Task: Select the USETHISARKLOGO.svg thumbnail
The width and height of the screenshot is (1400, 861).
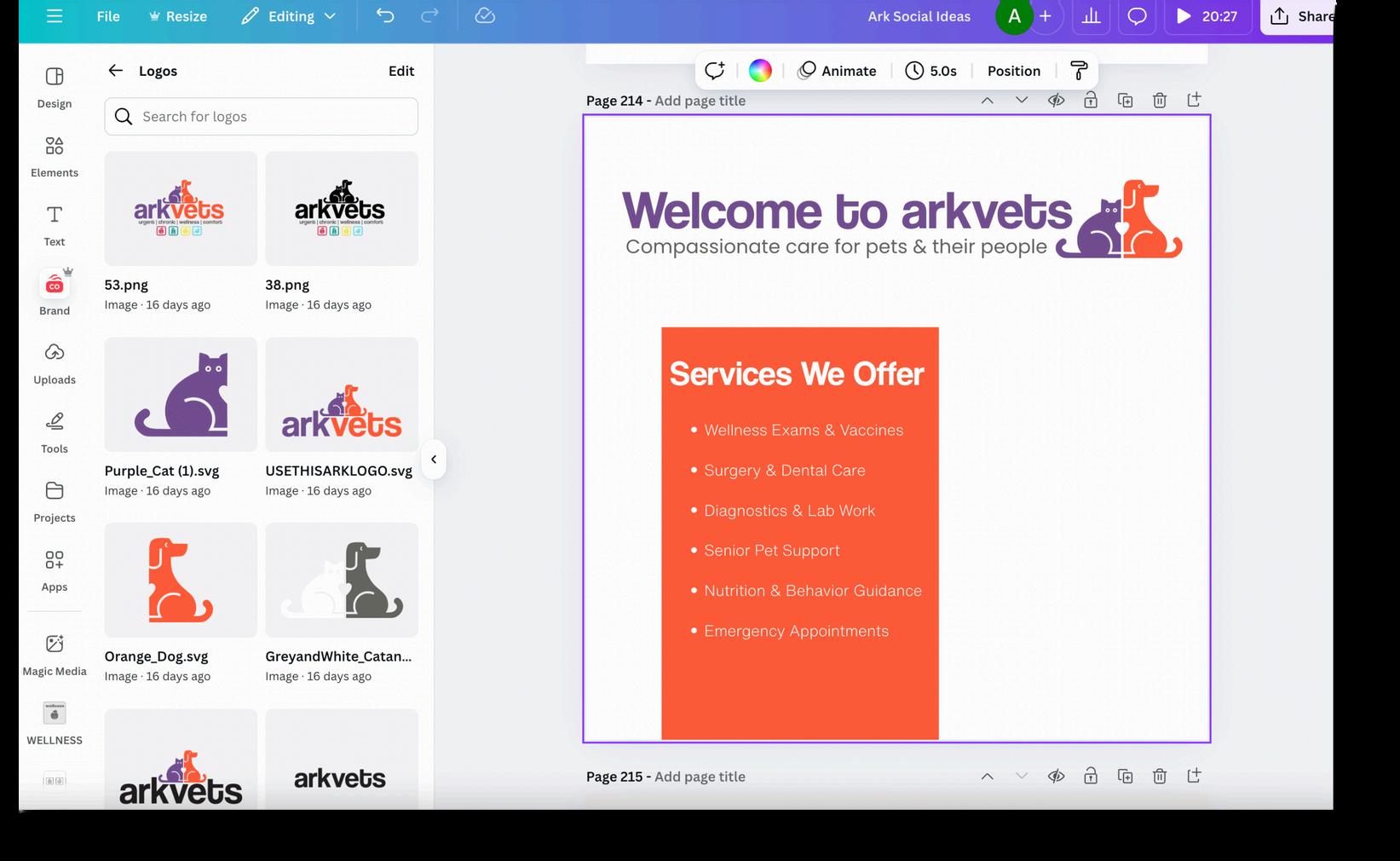Action: pos(342,395)
